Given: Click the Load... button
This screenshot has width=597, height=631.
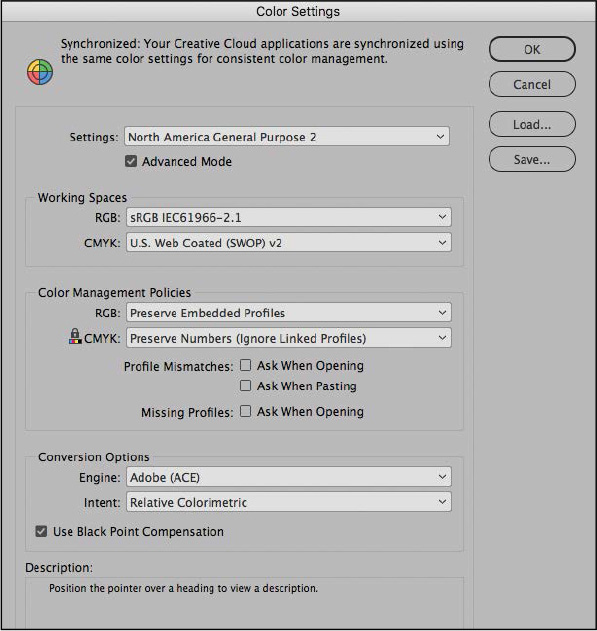Looking at the screenshot, I should click(532, 124).
